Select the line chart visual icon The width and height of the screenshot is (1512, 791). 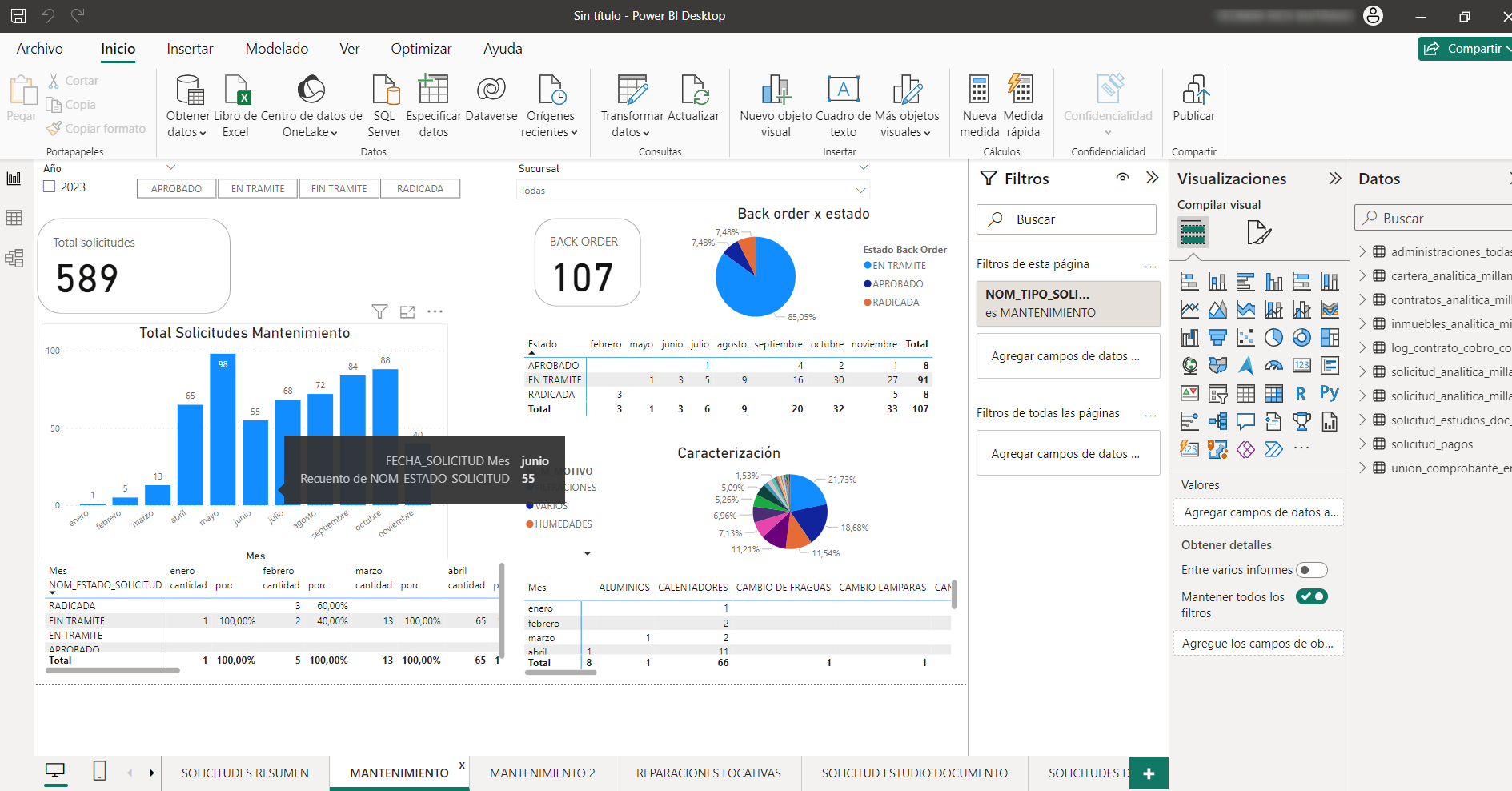pyautogui.click(x=1189, y=309)
